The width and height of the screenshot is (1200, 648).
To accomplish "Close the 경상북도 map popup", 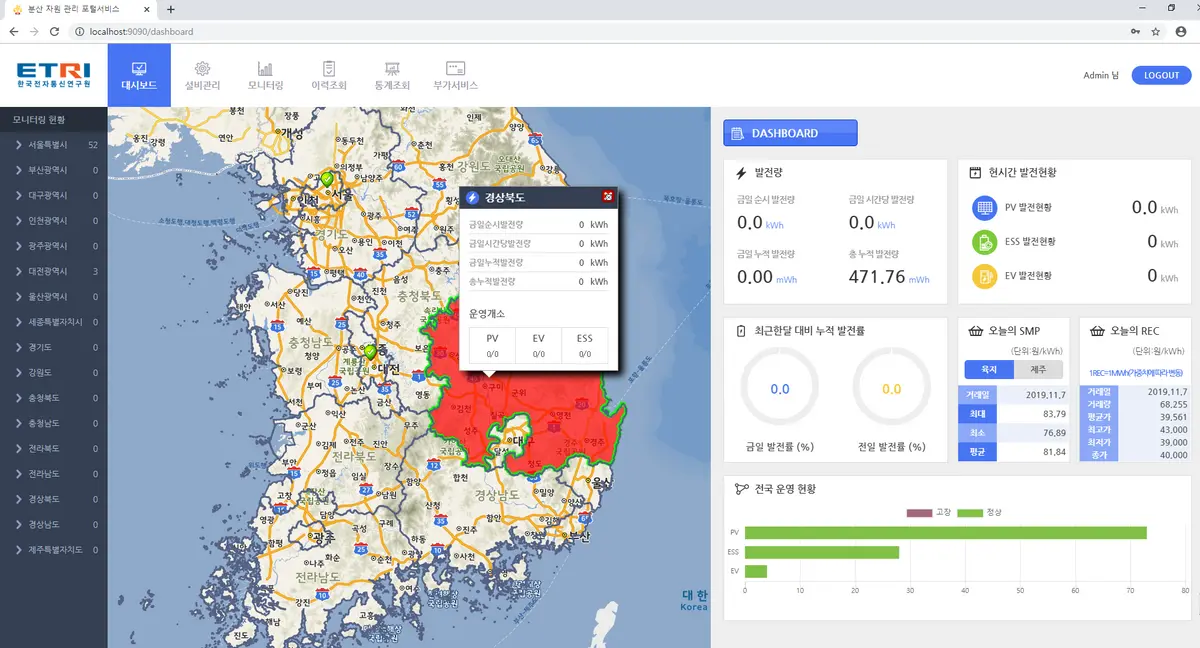I will coord(608,197).
